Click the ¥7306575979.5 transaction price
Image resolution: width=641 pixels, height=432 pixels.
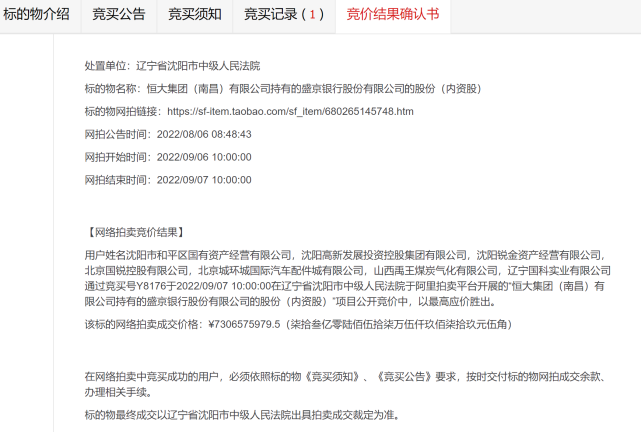tap(243, 324)
